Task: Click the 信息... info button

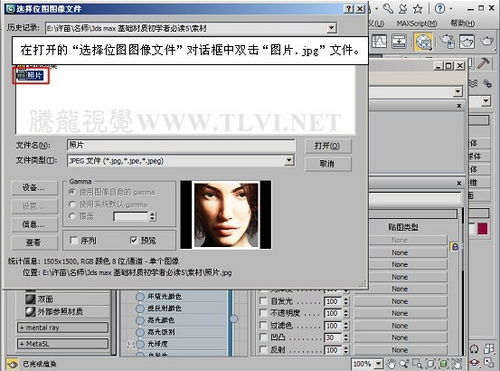Action: [34, 225]
